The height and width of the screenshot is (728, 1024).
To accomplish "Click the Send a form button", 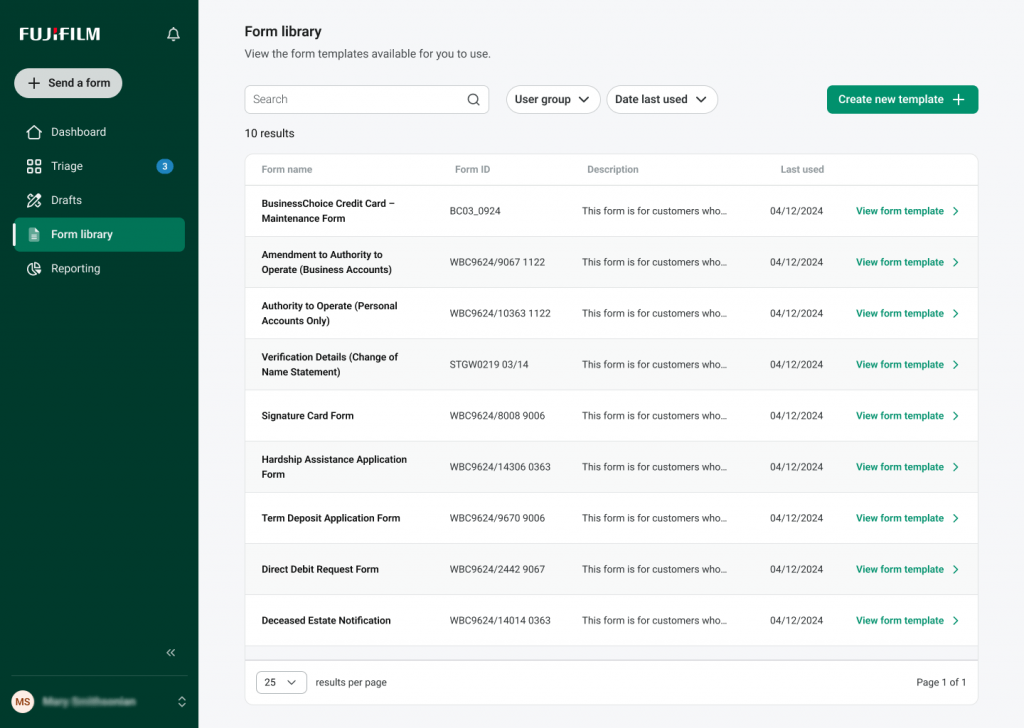I will pos(67,83).
